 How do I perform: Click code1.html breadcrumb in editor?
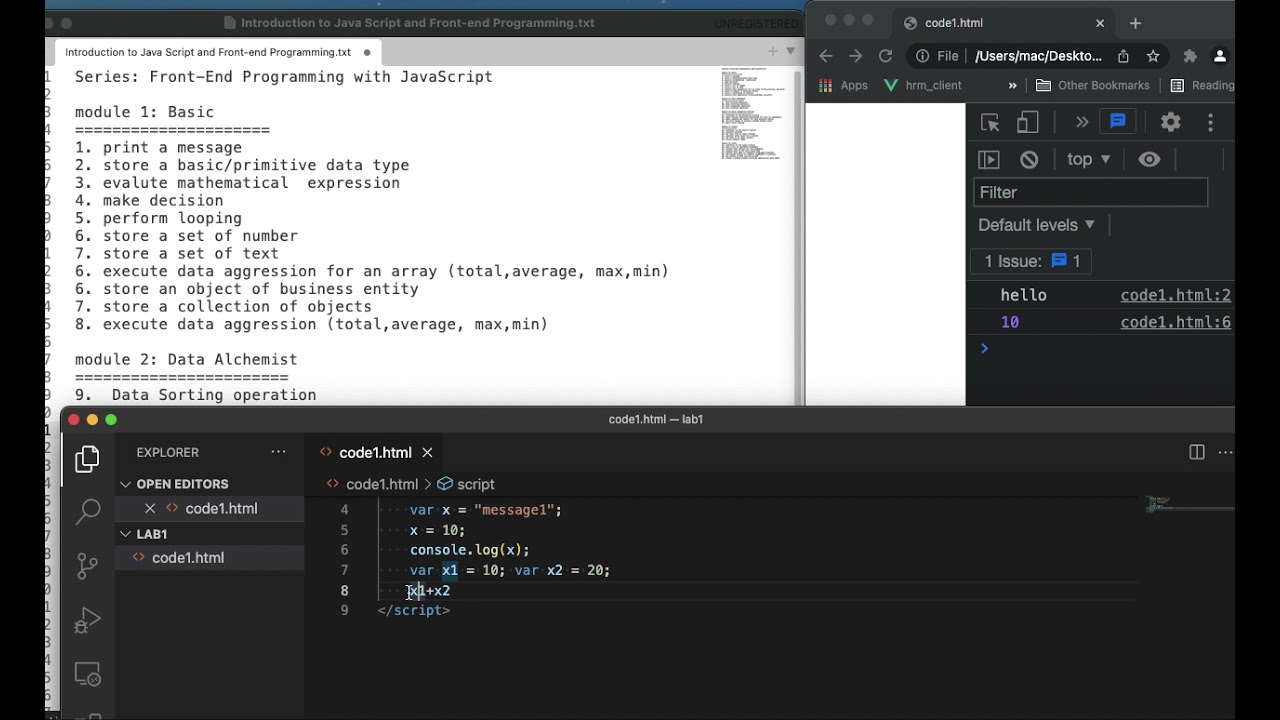381,484
